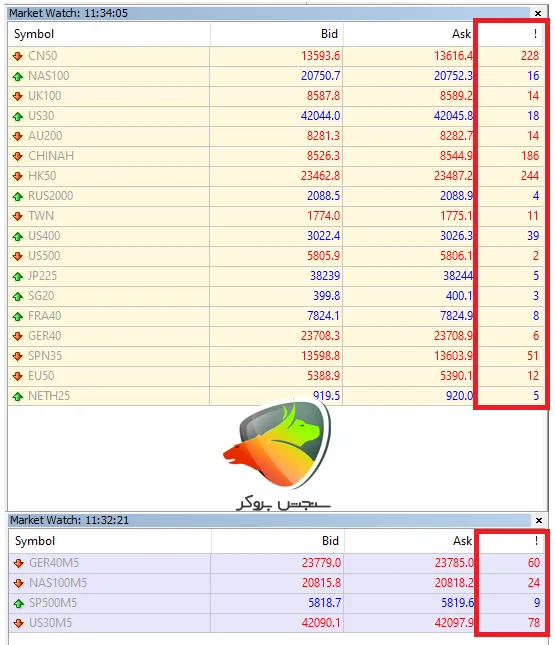Image resolution: width=555 pixels, height=645 pixels.
Task: Click the Ask column header in top panel
Action: pos(409,34)
